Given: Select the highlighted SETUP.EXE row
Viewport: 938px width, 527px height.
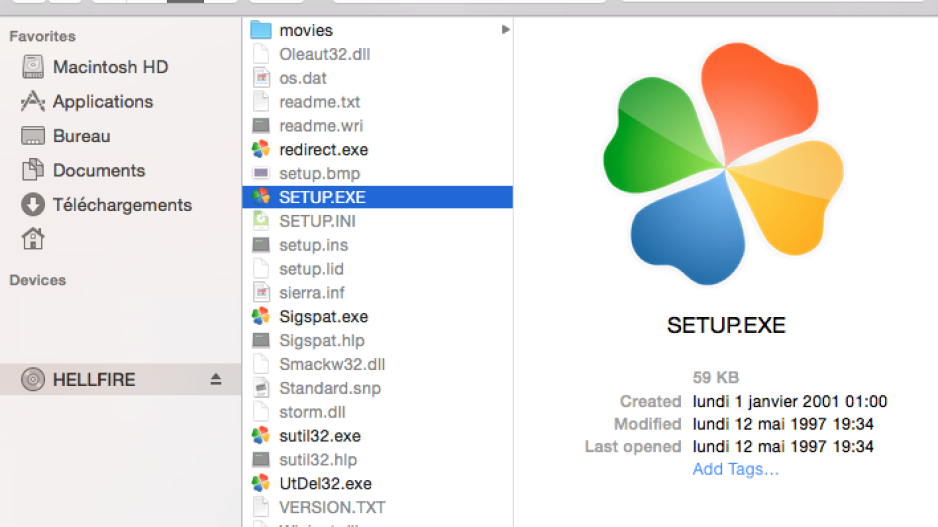Looking at the screenshot, I should tap(377, 197).
